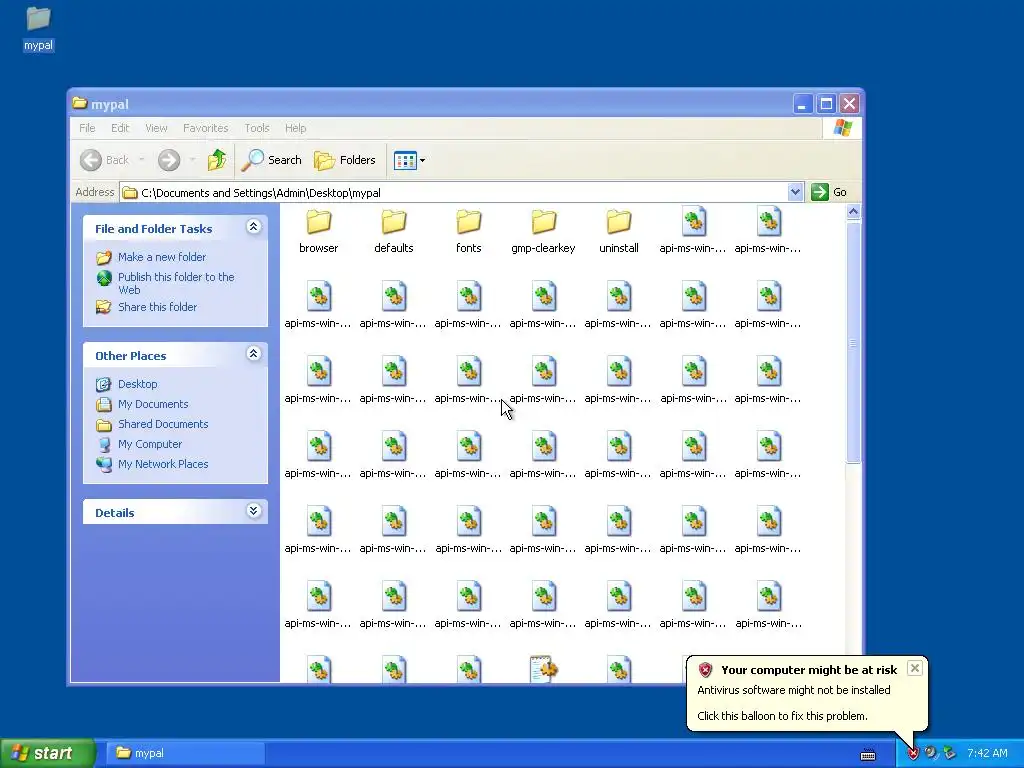Click Make a new folder
1024x768 pixels.
click(x=161, y=257)
